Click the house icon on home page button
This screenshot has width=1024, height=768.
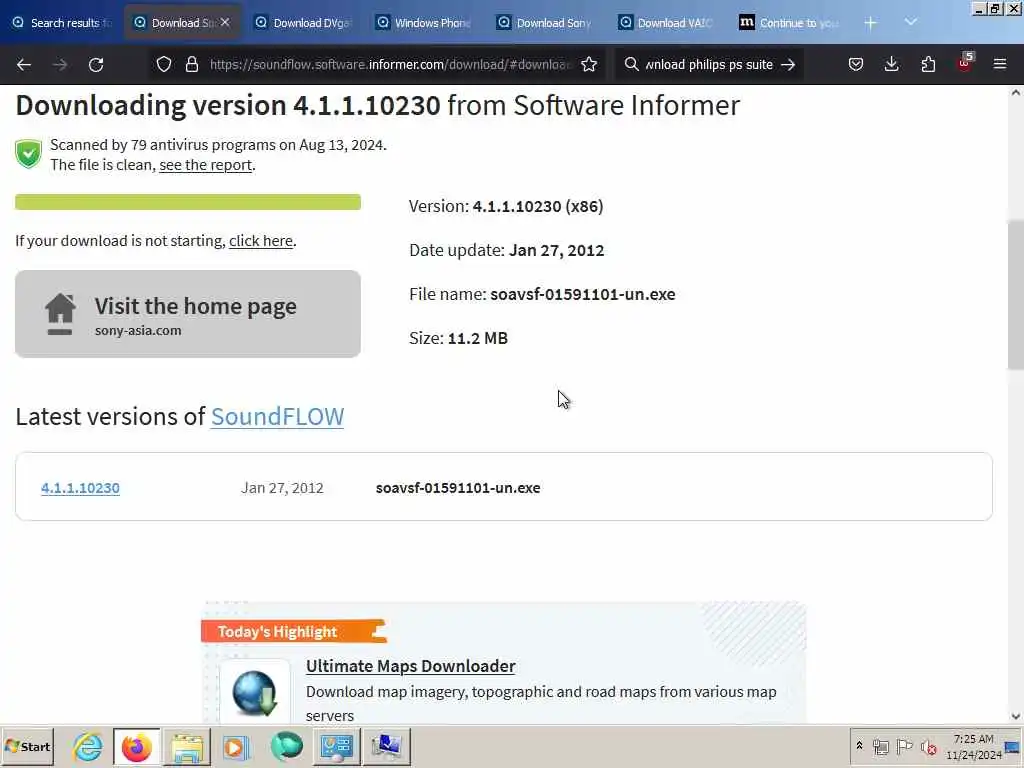coord(60,314)
